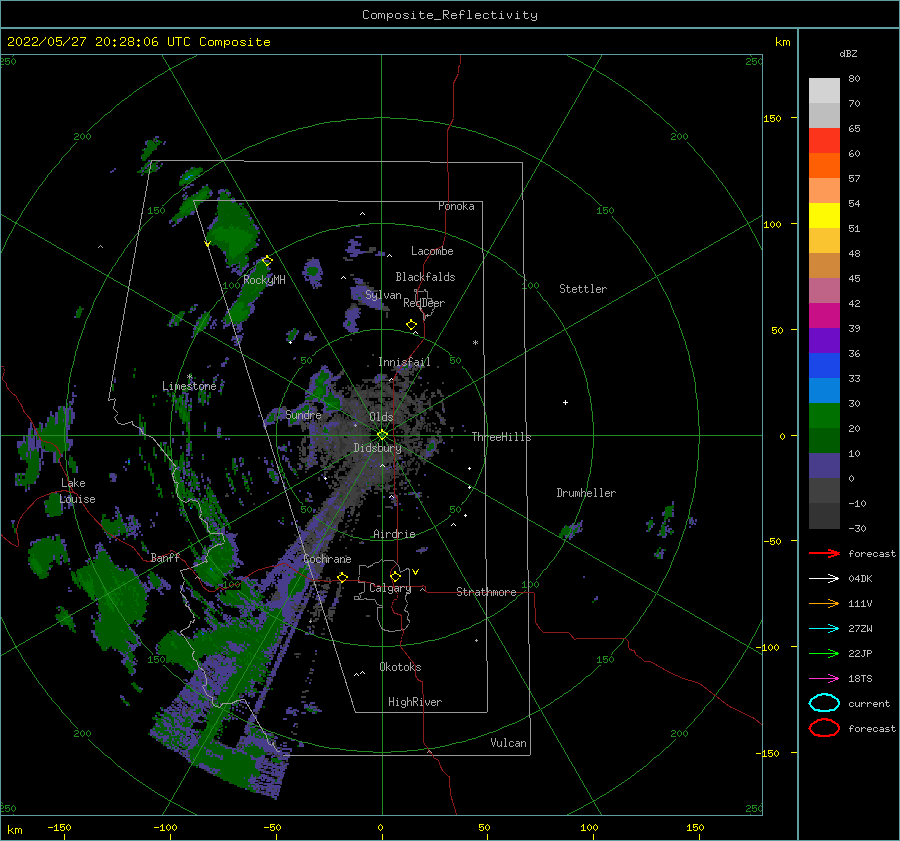Click the yellow marker near Cochrane
This screenshot has height=841, width=900.
[x=343, y=578]
